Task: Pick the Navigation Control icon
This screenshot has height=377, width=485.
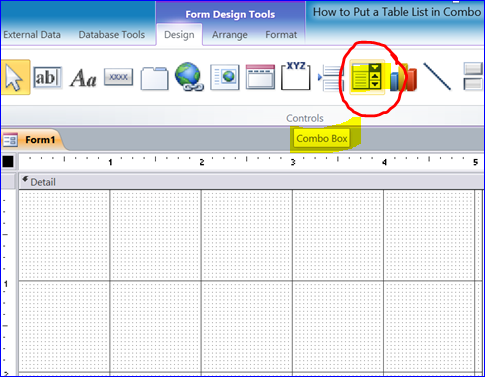Action: (x=260, y=77)
